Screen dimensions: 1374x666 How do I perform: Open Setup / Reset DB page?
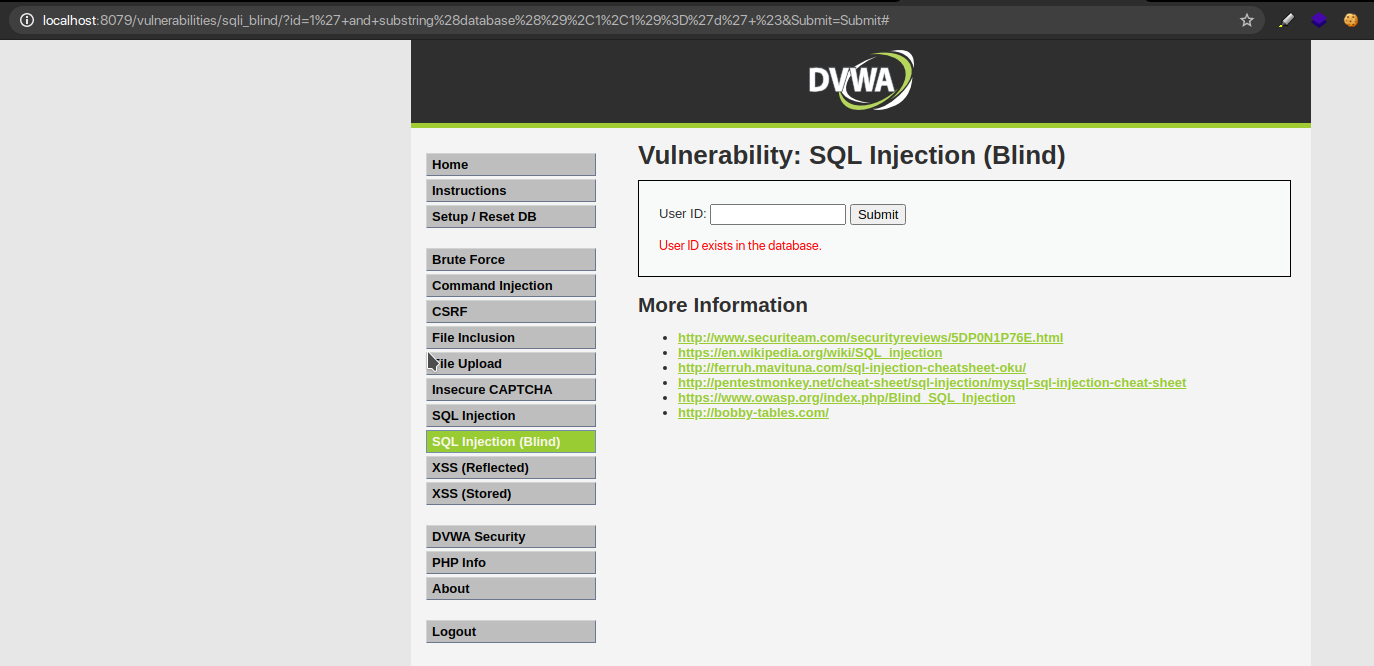pyautogui.click(x=511, y=217)
